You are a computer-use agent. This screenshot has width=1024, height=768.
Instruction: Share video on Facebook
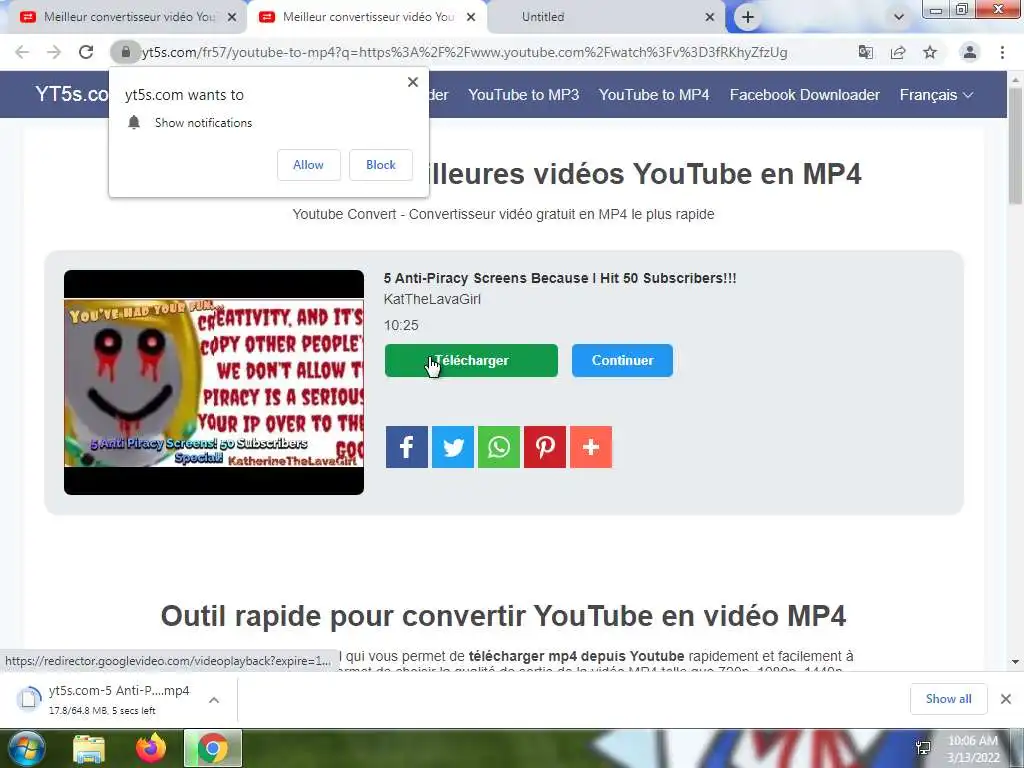[406, 447]
